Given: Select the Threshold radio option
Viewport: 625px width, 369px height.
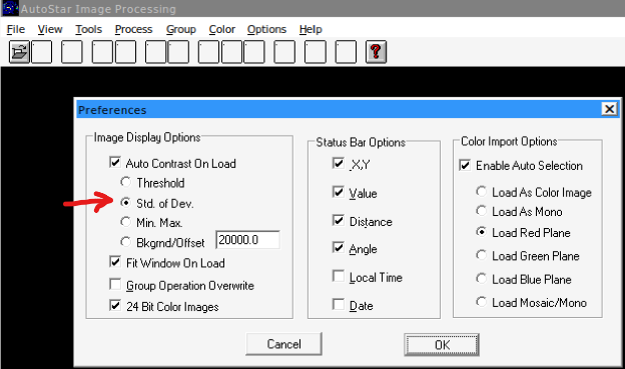Looking at the screenshot, I should [126, 182].
